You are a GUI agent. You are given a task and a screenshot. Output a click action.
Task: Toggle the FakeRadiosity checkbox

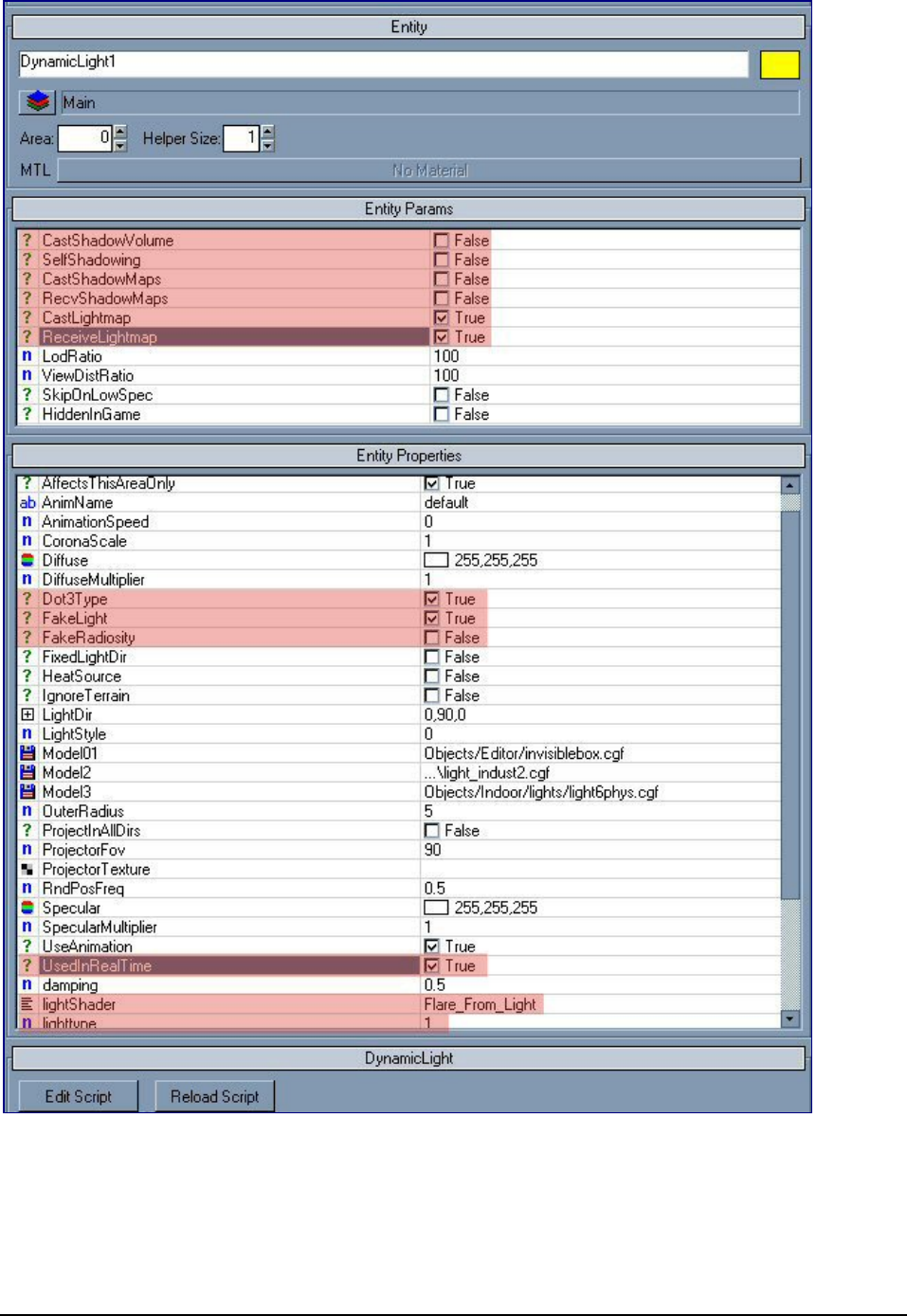(432, 638)
